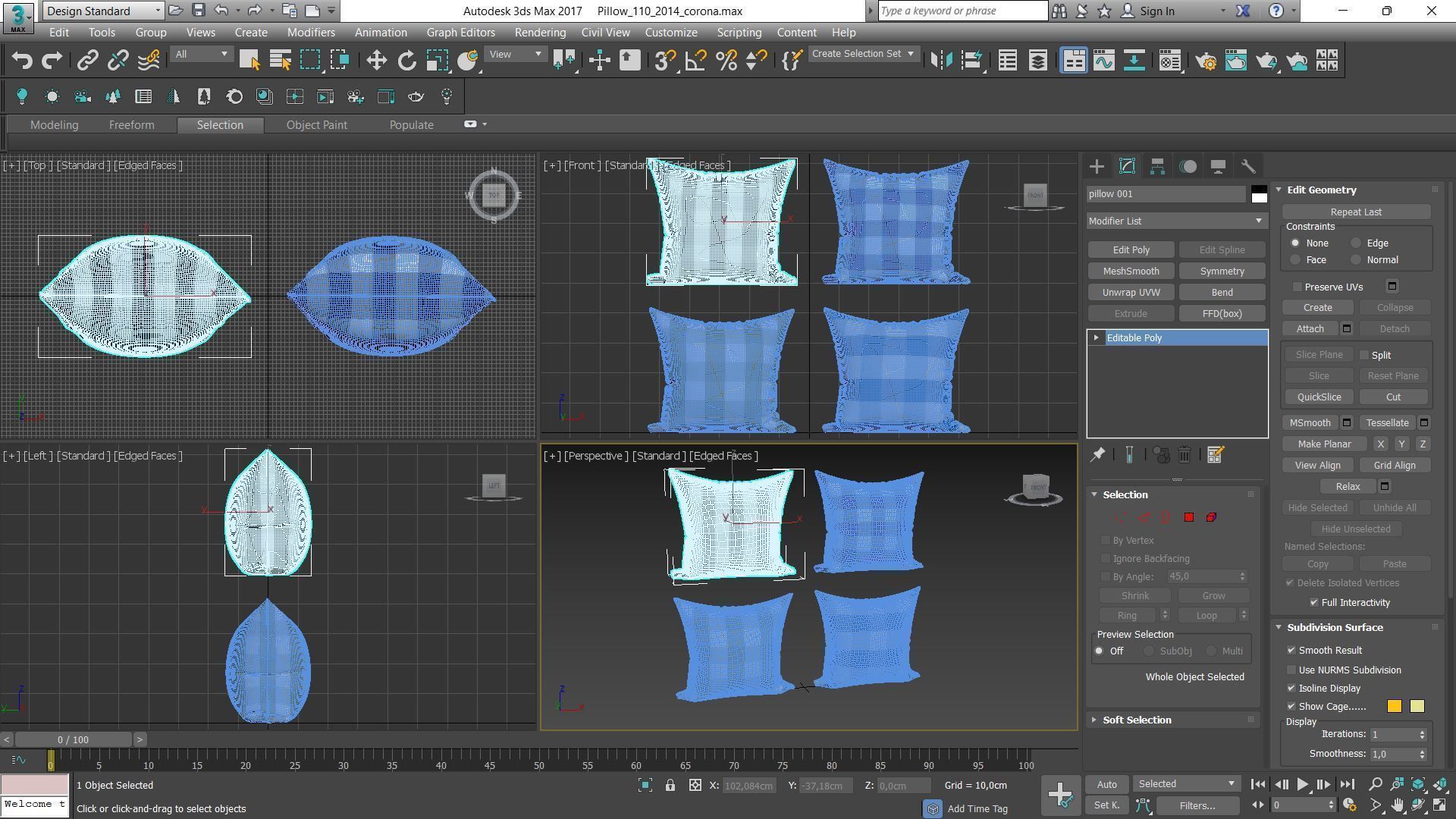Toggle Isoline Display checkbox

[1291, 689]
